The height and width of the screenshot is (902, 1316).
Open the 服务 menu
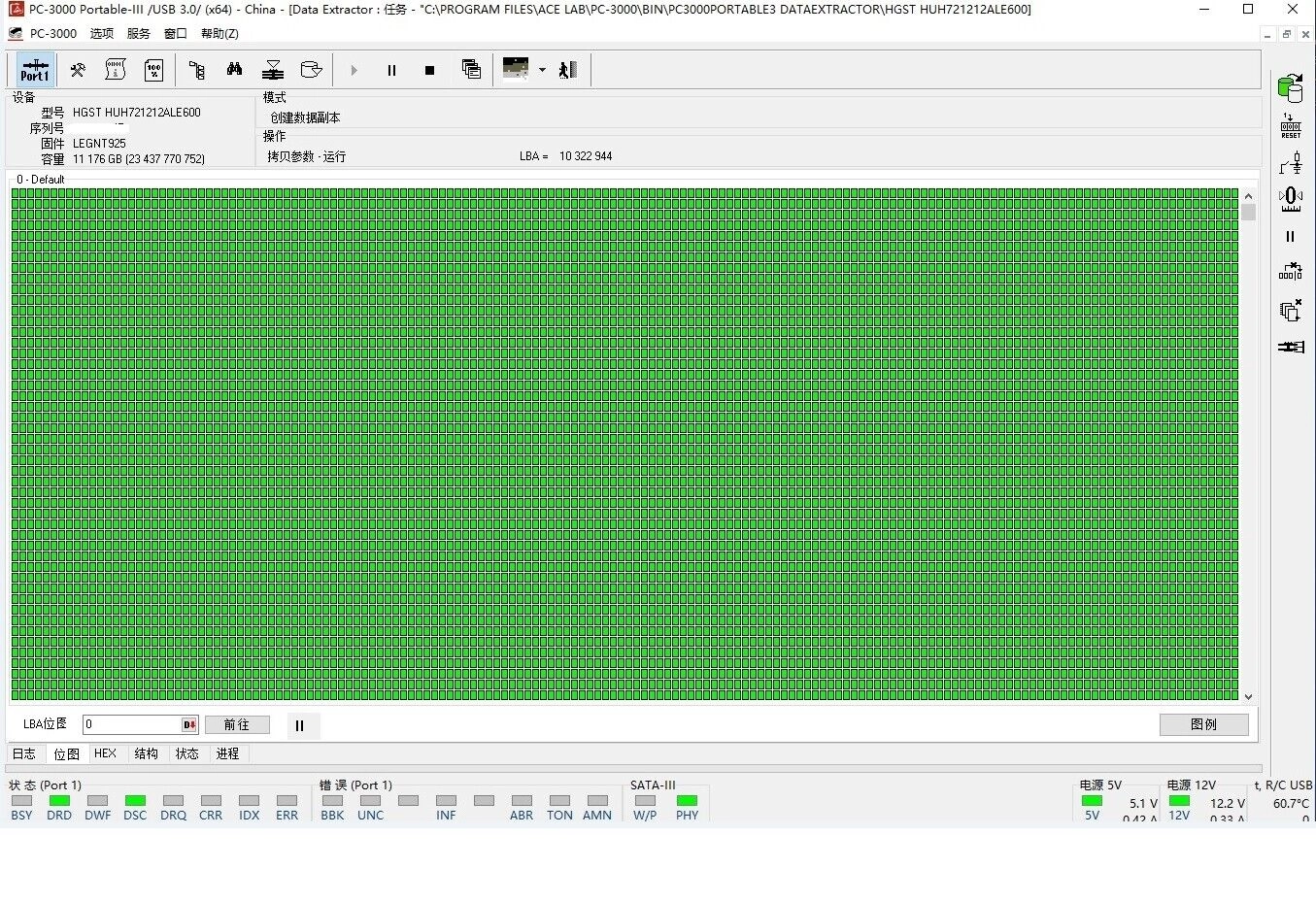click(139, 33)
